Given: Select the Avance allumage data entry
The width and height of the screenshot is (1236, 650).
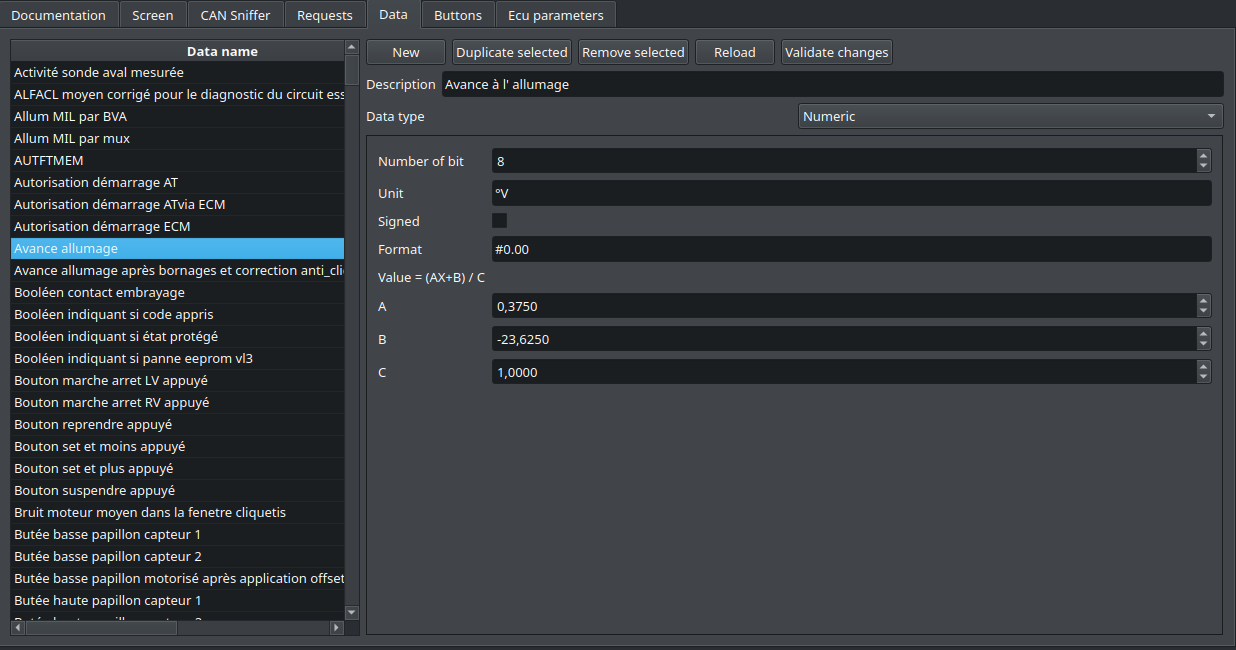Looking at the screenshot, I should (x=177, y=248).
